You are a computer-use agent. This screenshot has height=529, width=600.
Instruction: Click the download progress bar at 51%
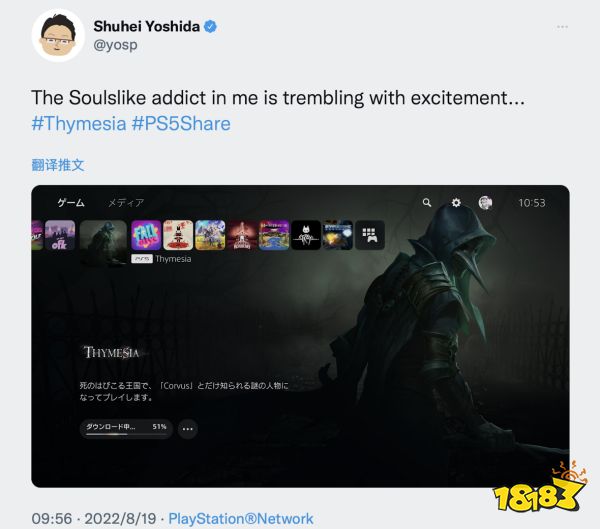click(x=126, y=429)
